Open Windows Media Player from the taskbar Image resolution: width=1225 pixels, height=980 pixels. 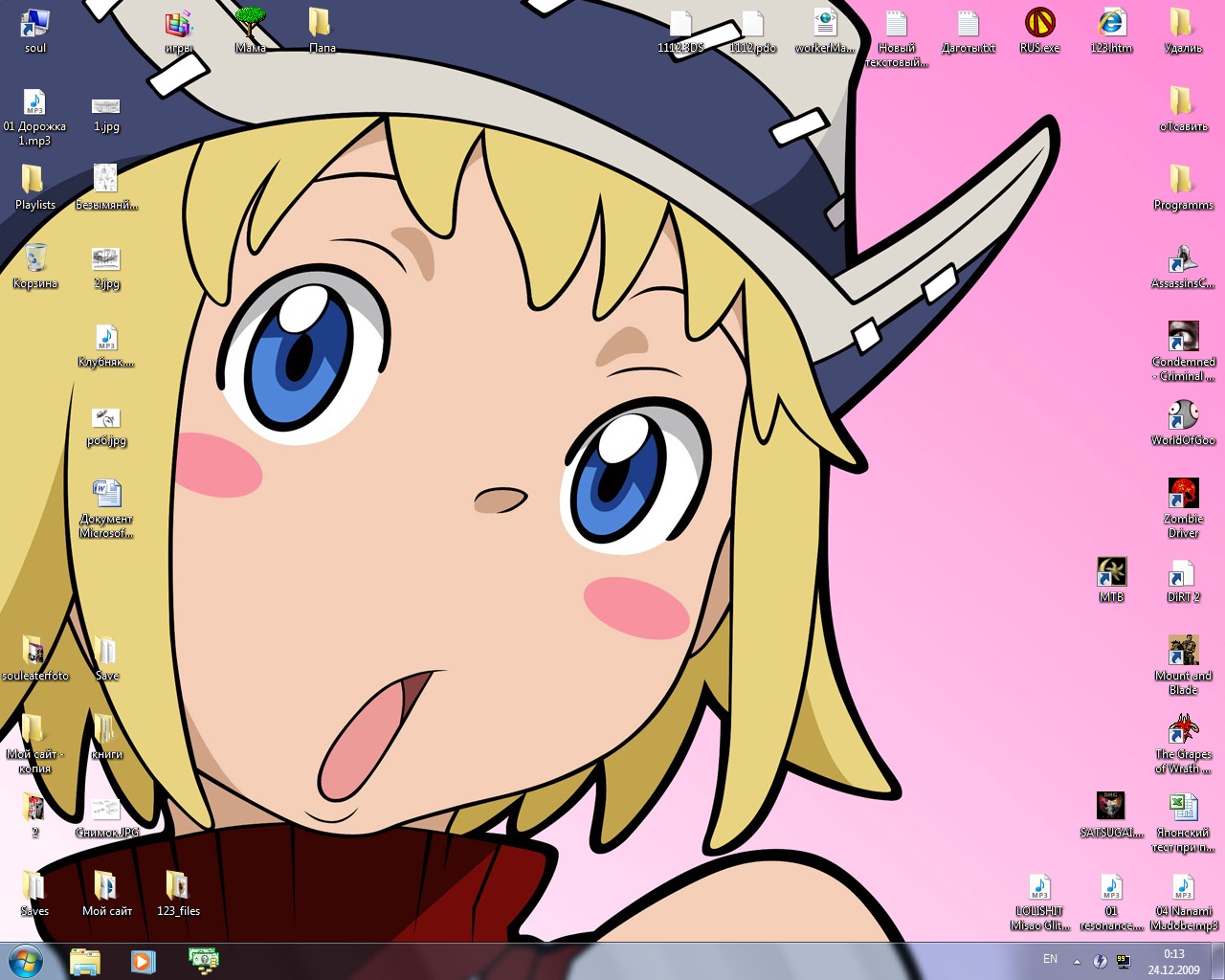click(143, 961)
